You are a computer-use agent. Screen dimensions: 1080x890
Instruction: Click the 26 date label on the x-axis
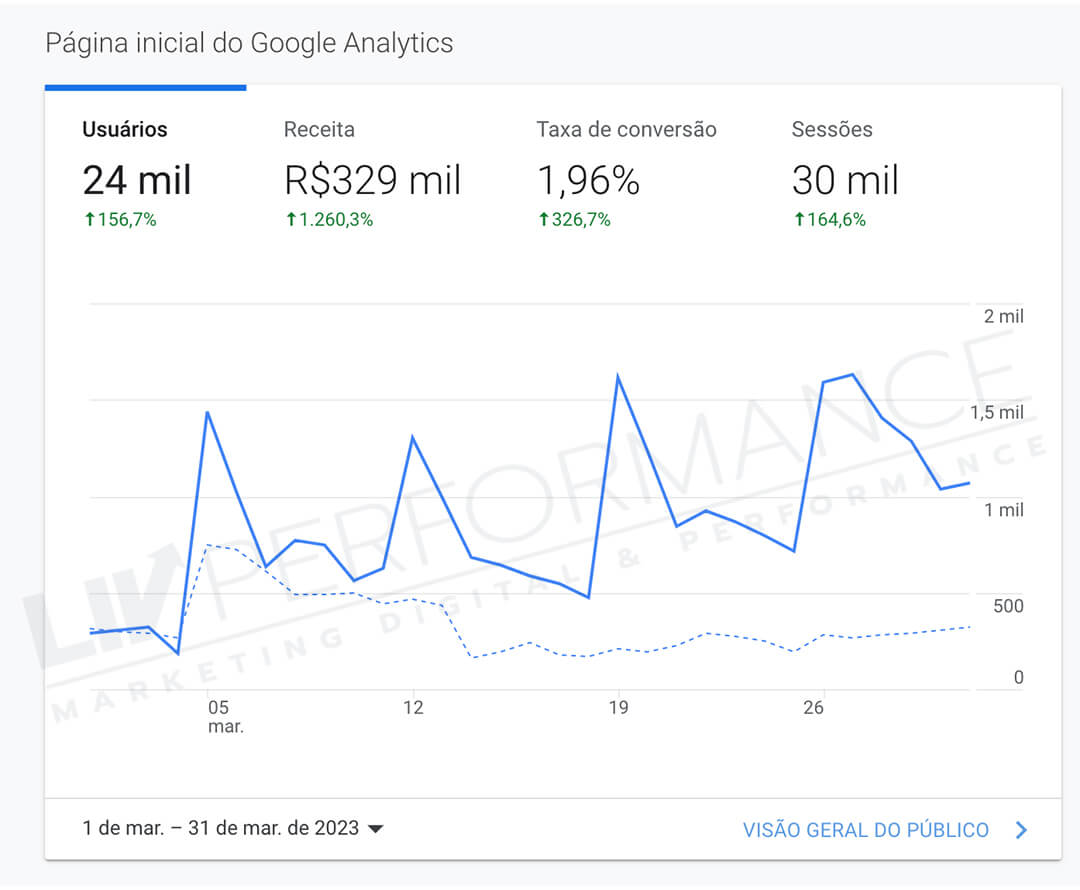(813, 708)
